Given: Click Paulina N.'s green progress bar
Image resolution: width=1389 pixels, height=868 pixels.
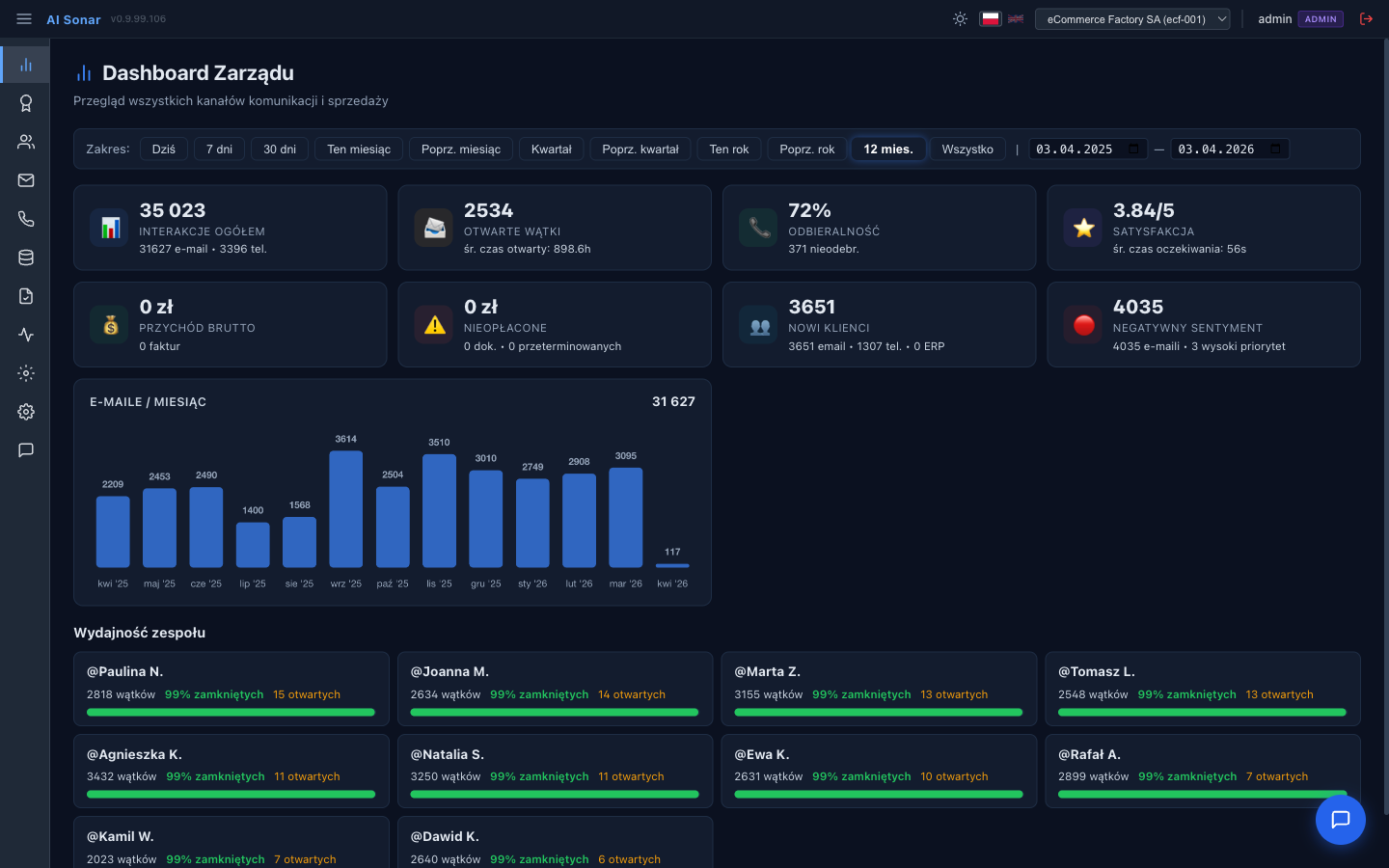Looking at the screenshot, I should pyautogui.click(x=231, y=712).
